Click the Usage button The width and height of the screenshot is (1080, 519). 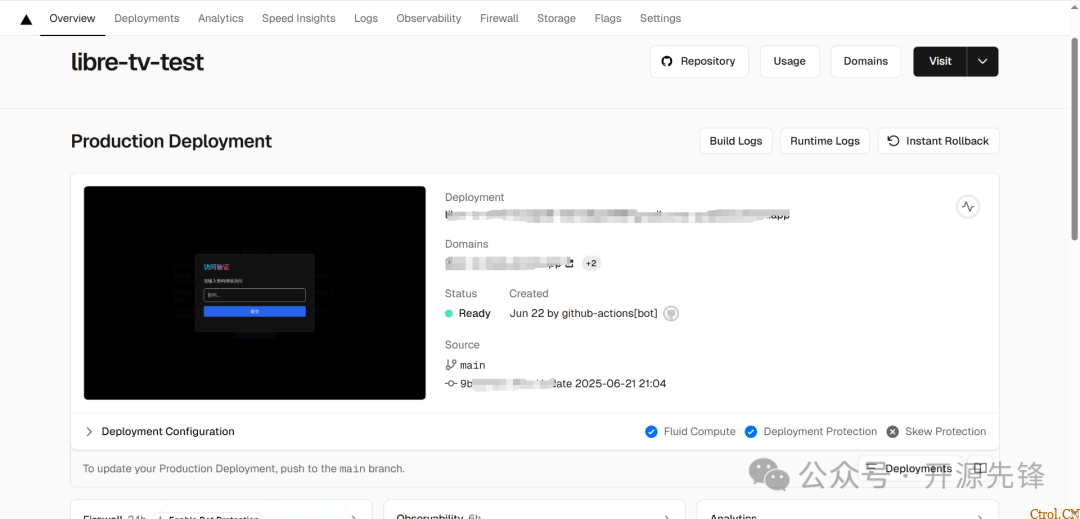789,61
